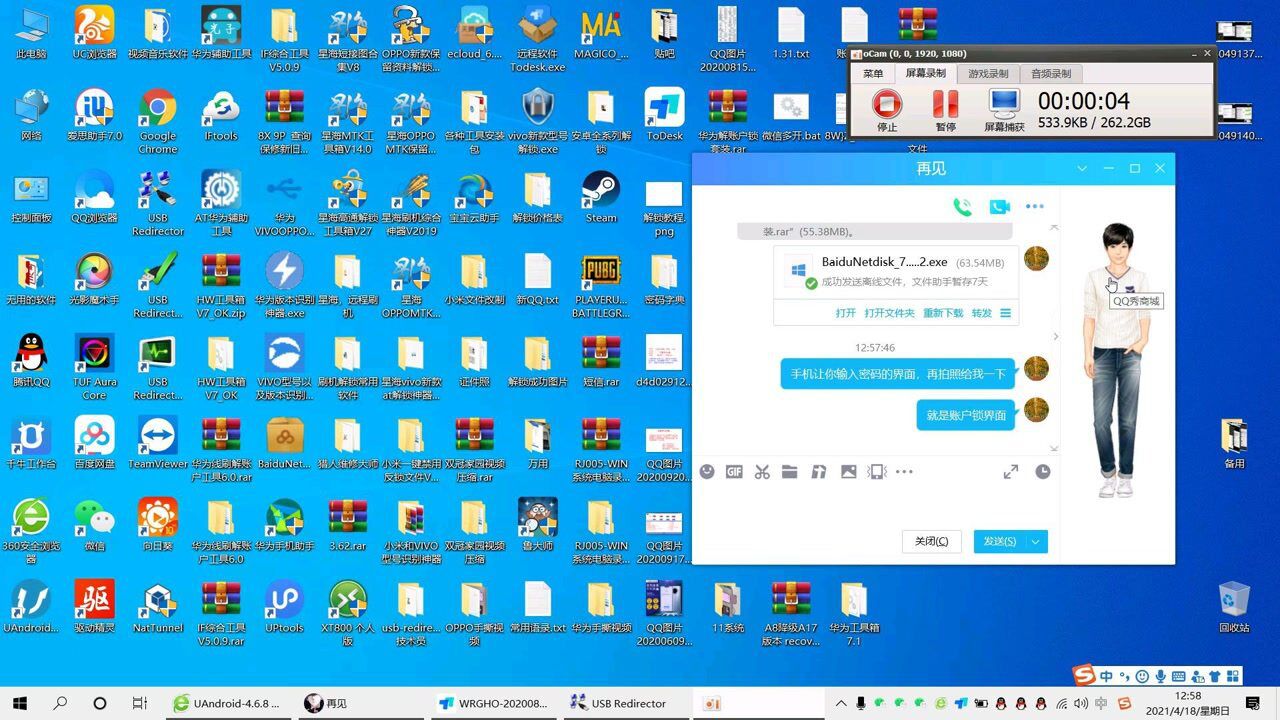Viewport: 1280px width, 720px height.
Task: Open the more options dots beside video call
Action: coord(1035,207)
